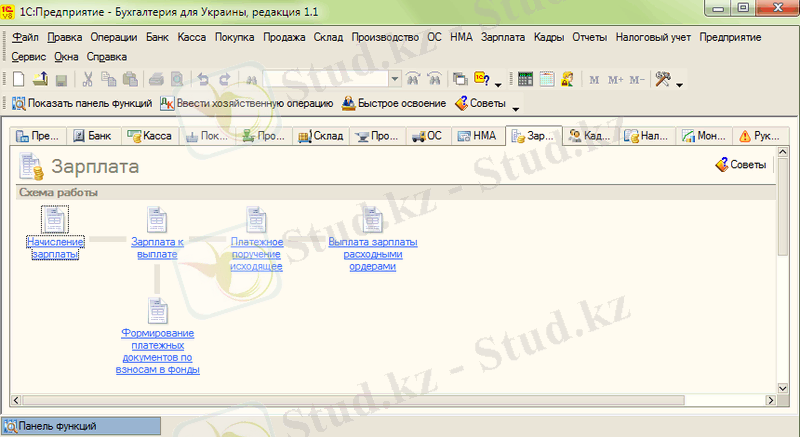The width and height of the screenshot is (800, 437).
Task: Open the Операции menu
Action: click(114, 37)
